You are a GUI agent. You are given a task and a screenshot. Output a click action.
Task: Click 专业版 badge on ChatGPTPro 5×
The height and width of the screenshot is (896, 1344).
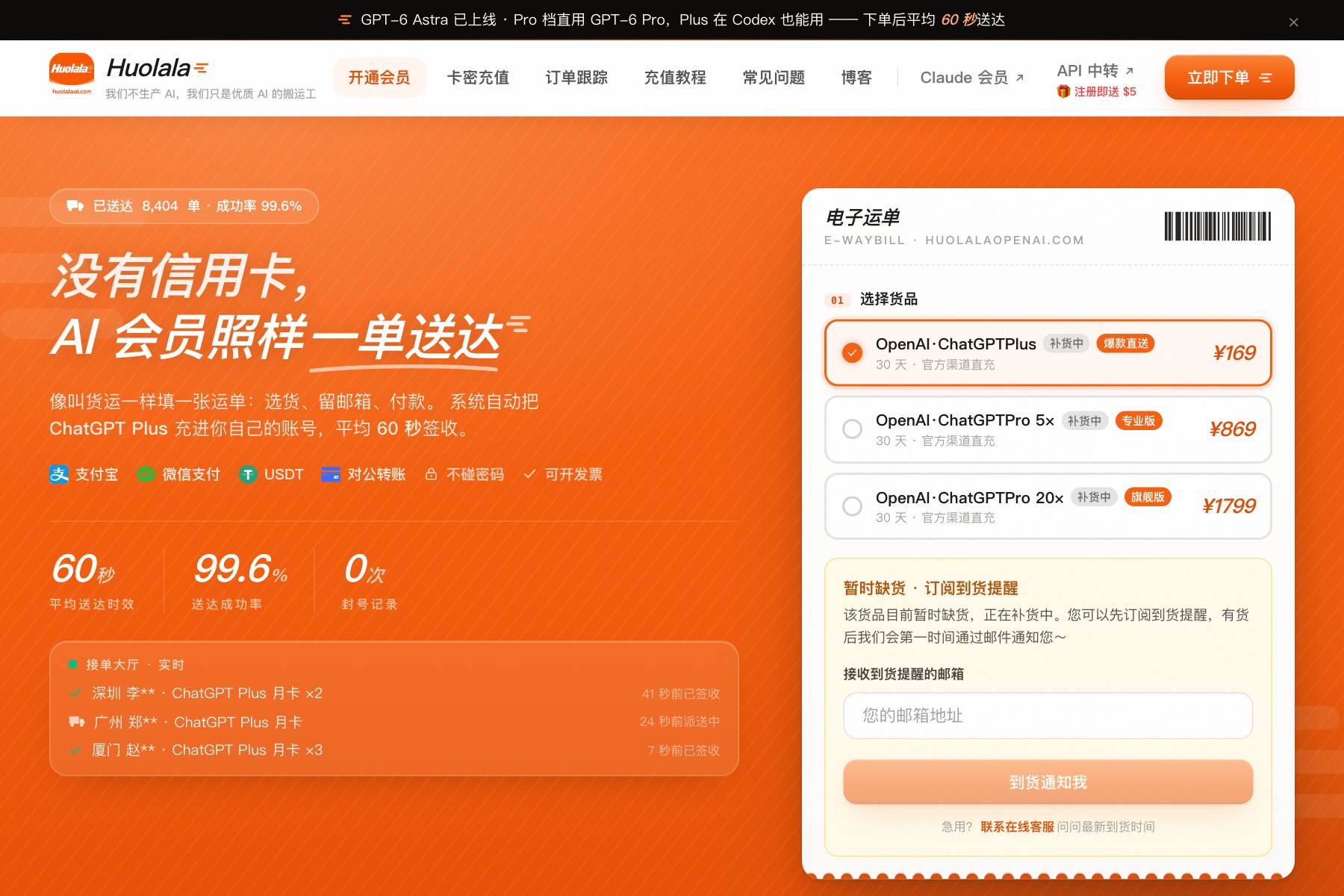tap(1138, 420)
